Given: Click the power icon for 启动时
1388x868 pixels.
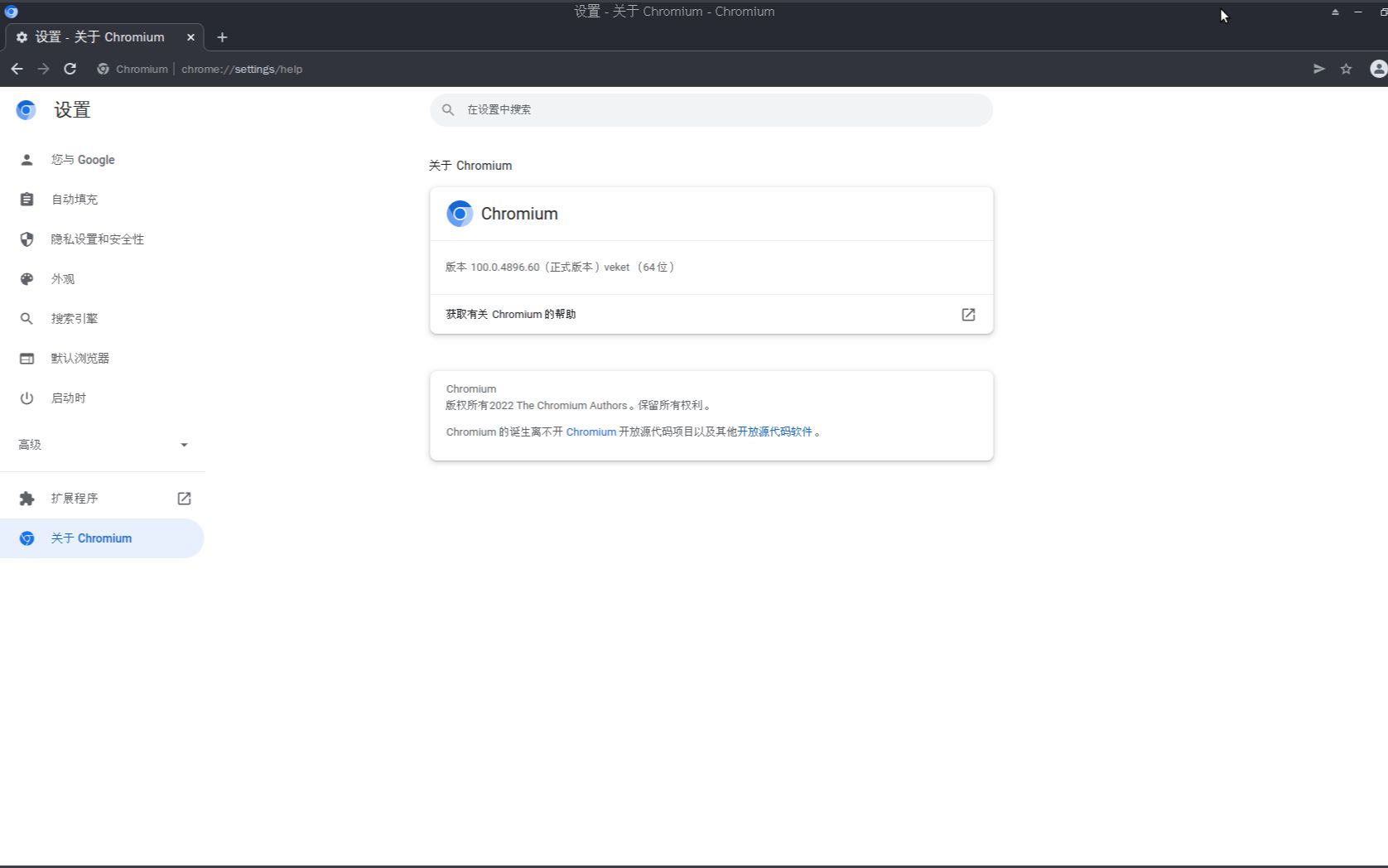Looking at the screenshot, I should (27, 398).
